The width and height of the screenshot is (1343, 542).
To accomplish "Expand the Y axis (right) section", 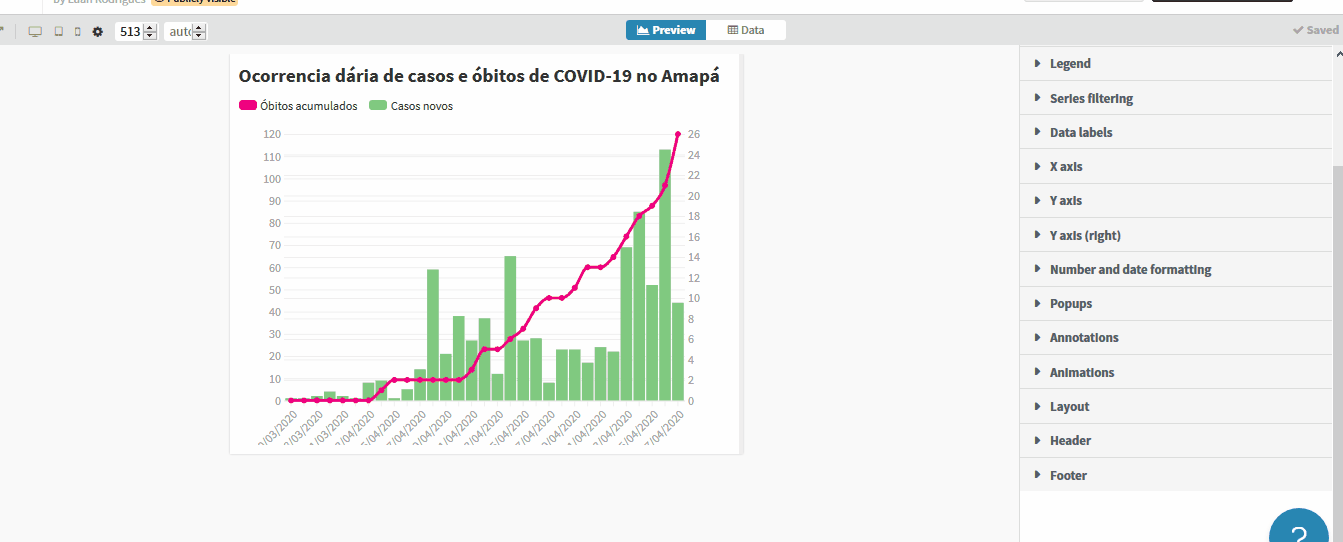I will click(x=1085, y=236).
